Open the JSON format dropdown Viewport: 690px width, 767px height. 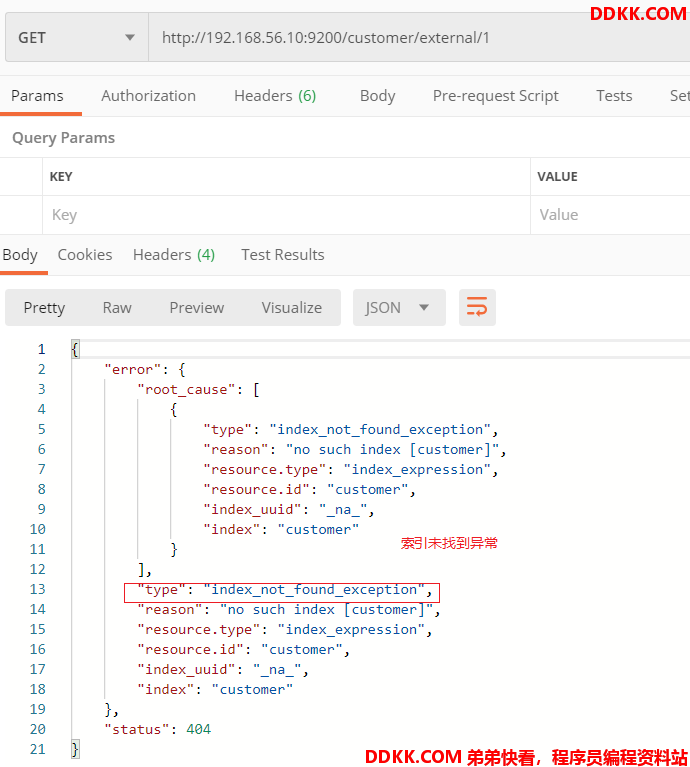click(399, 308)
